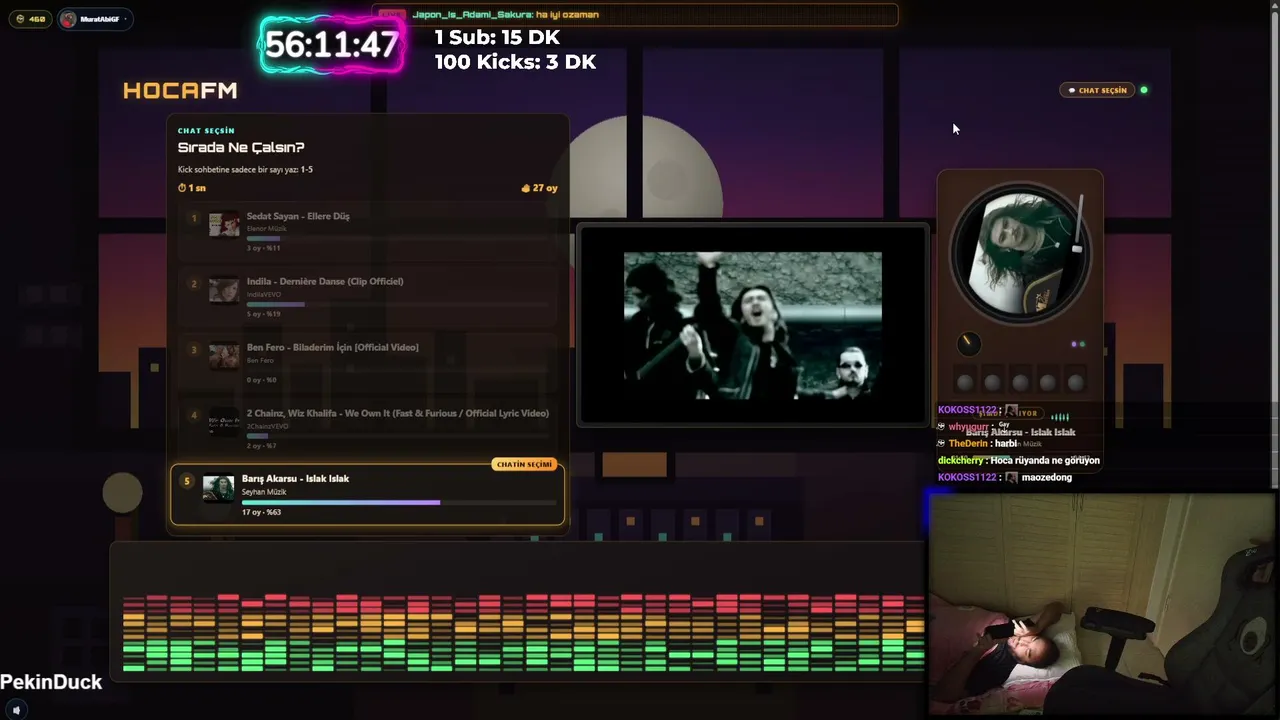This screenshot has height=720, width=1280.
Task: Click the green status dot beside CHAT SEÇSİN
Action: 1144,90
